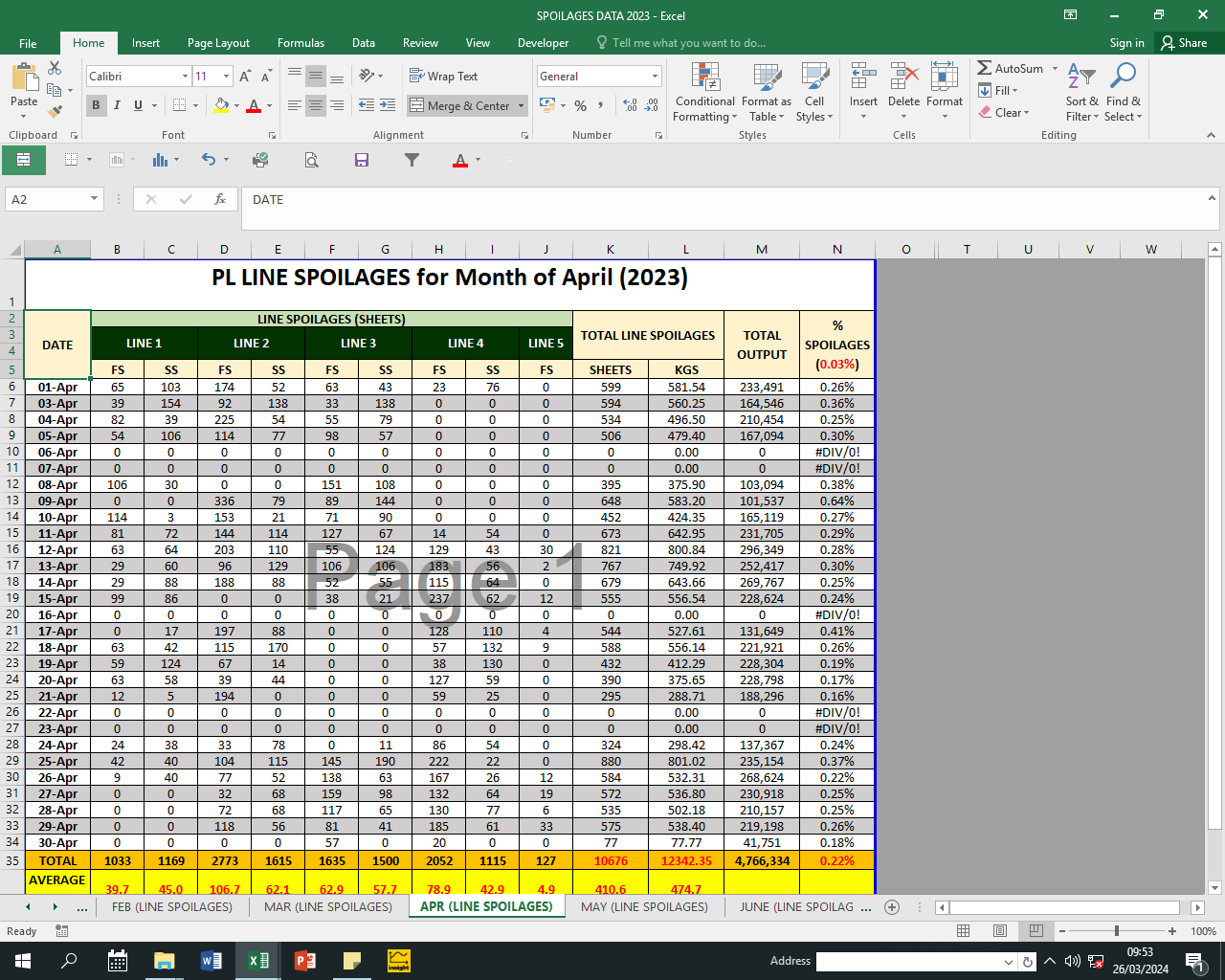1225x980 pixels.
Task: Click the New Sheet plus icon
Action: pyautogui.click(x=892, y=907)
